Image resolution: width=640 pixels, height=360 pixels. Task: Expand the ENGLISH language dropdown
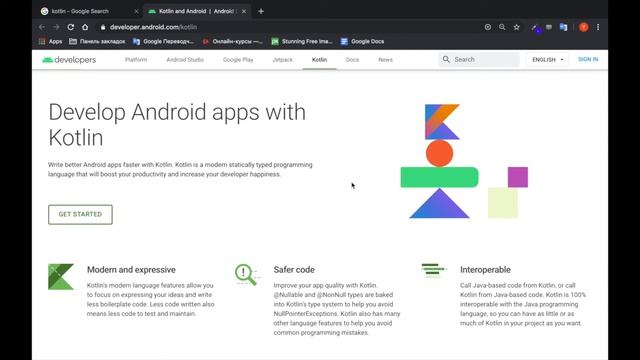(x=547, y=60)
